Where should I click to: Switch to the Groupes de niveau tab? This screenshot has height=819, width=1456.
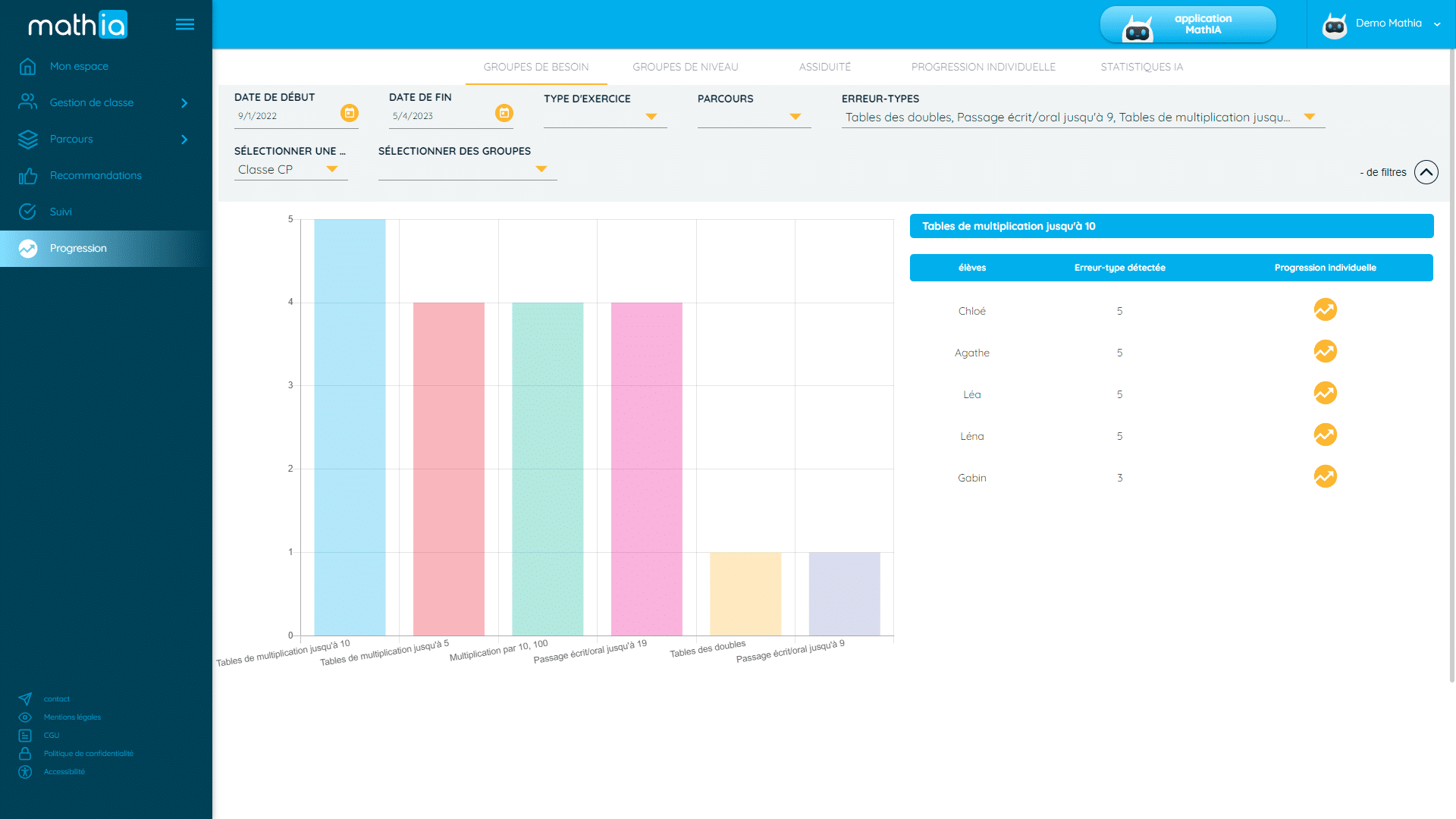point(685,67)
